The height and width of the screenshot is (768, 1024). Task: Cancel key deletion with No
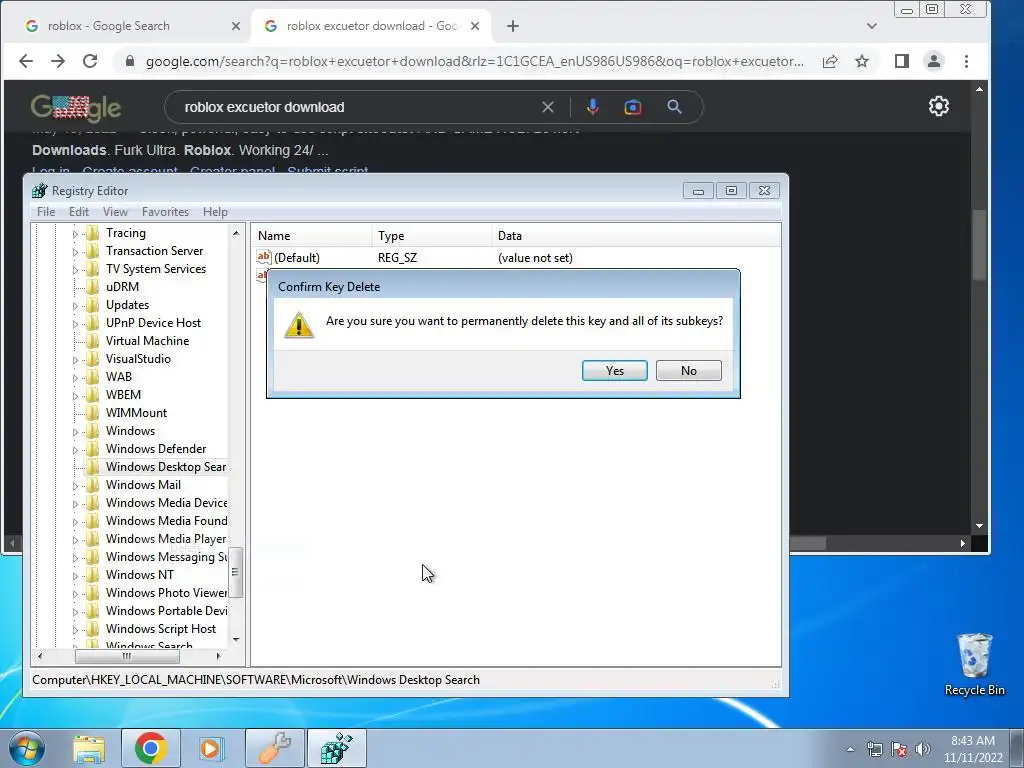coord(688,370)
